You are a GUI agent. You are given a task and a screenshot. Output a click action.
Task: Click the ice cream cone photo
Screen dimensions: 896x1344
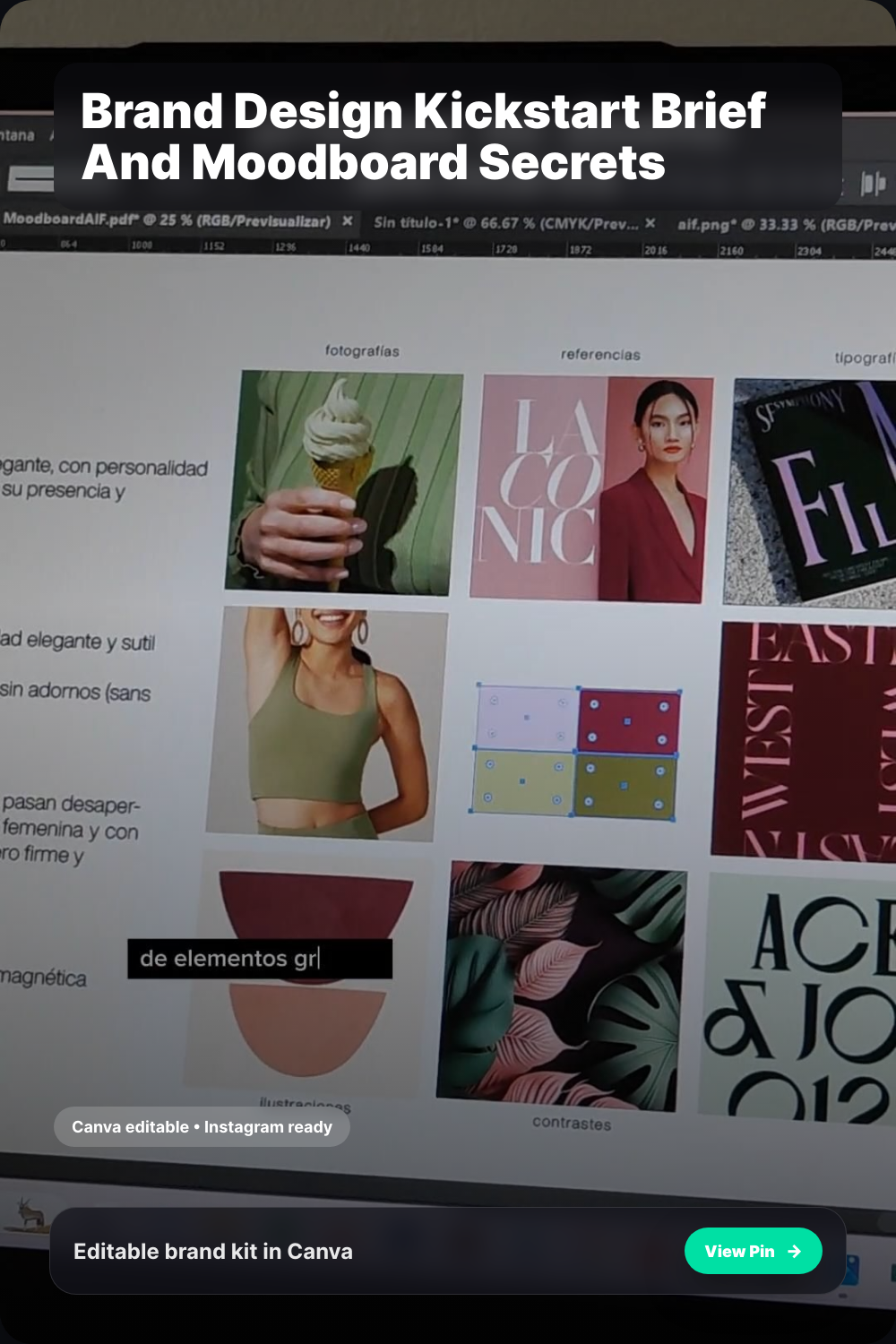343,481
